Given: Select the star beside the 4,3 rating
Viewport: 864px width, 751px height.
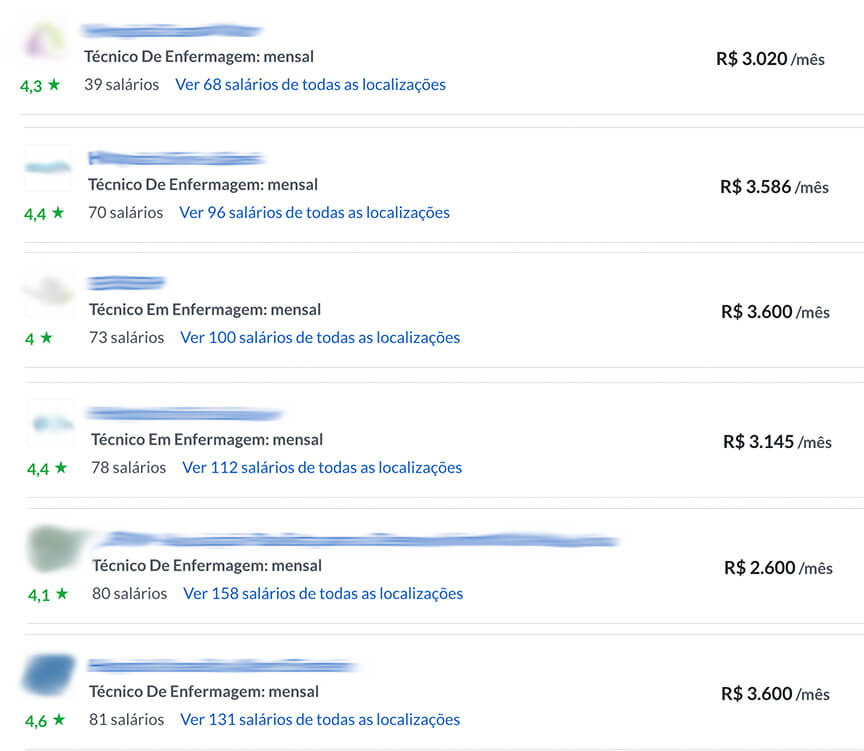Looking at the screenshot, I should pos(54,85).
